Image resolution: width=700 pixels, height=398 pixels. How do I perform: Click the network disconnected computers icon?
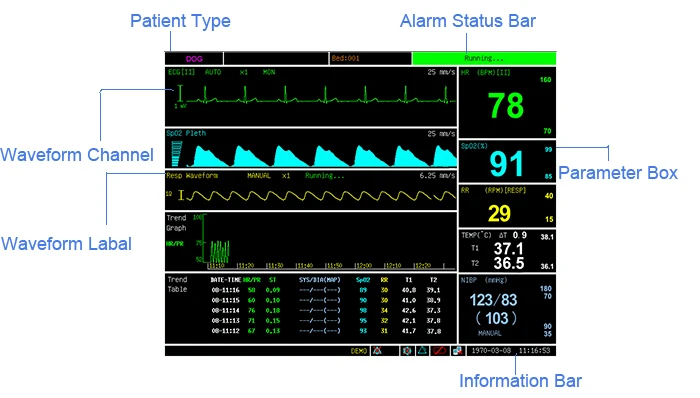tap(458, 351)
